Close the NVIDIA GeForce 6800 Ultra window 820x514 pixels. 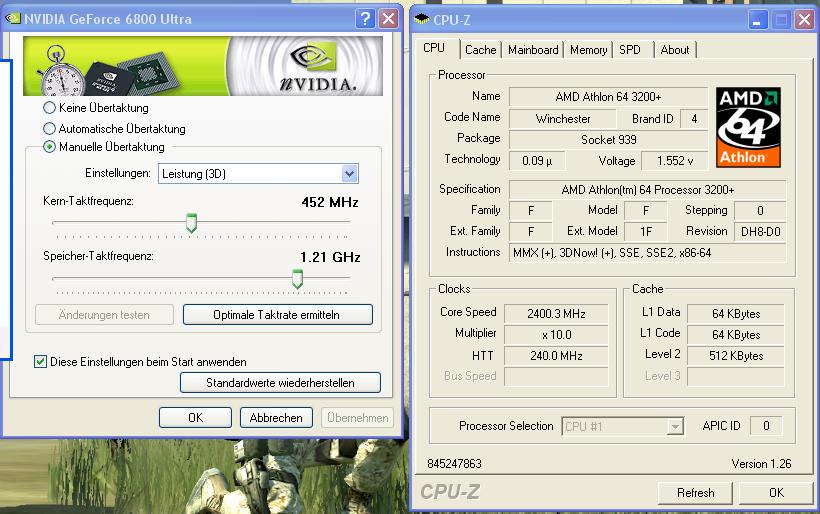point(389,19)
